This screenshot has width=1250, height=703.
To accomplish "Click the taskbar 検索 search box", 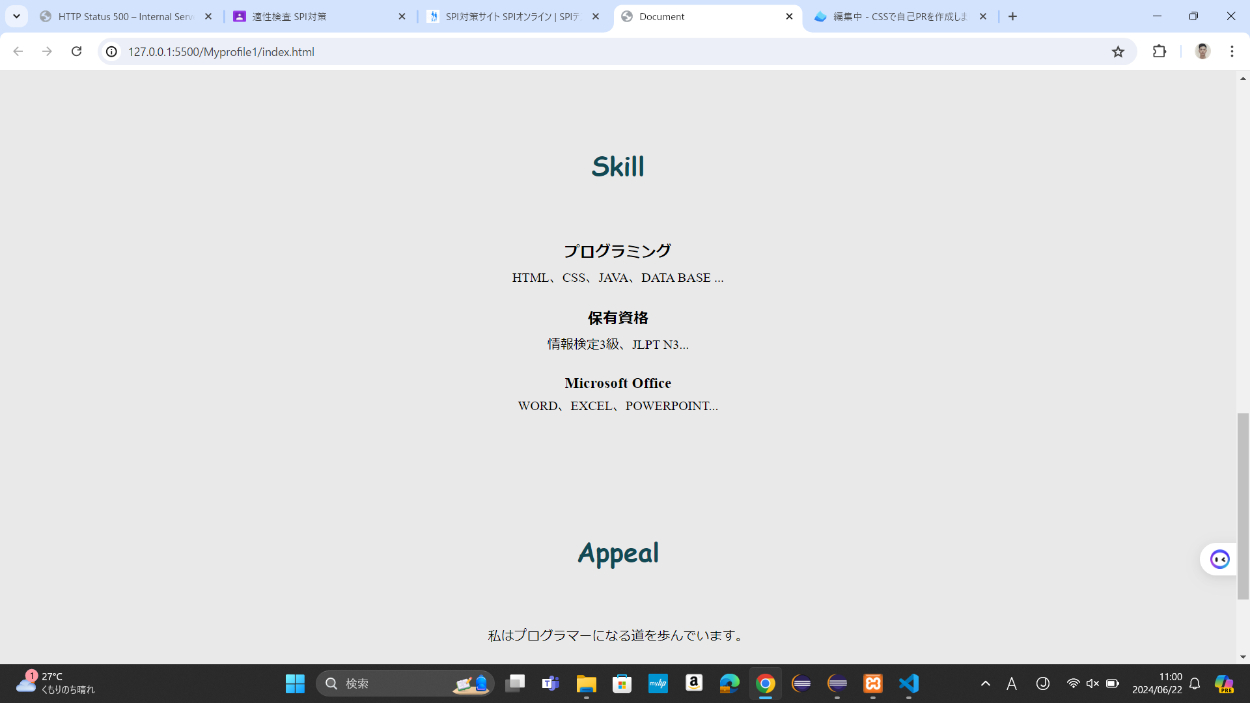I will (405, 684).
